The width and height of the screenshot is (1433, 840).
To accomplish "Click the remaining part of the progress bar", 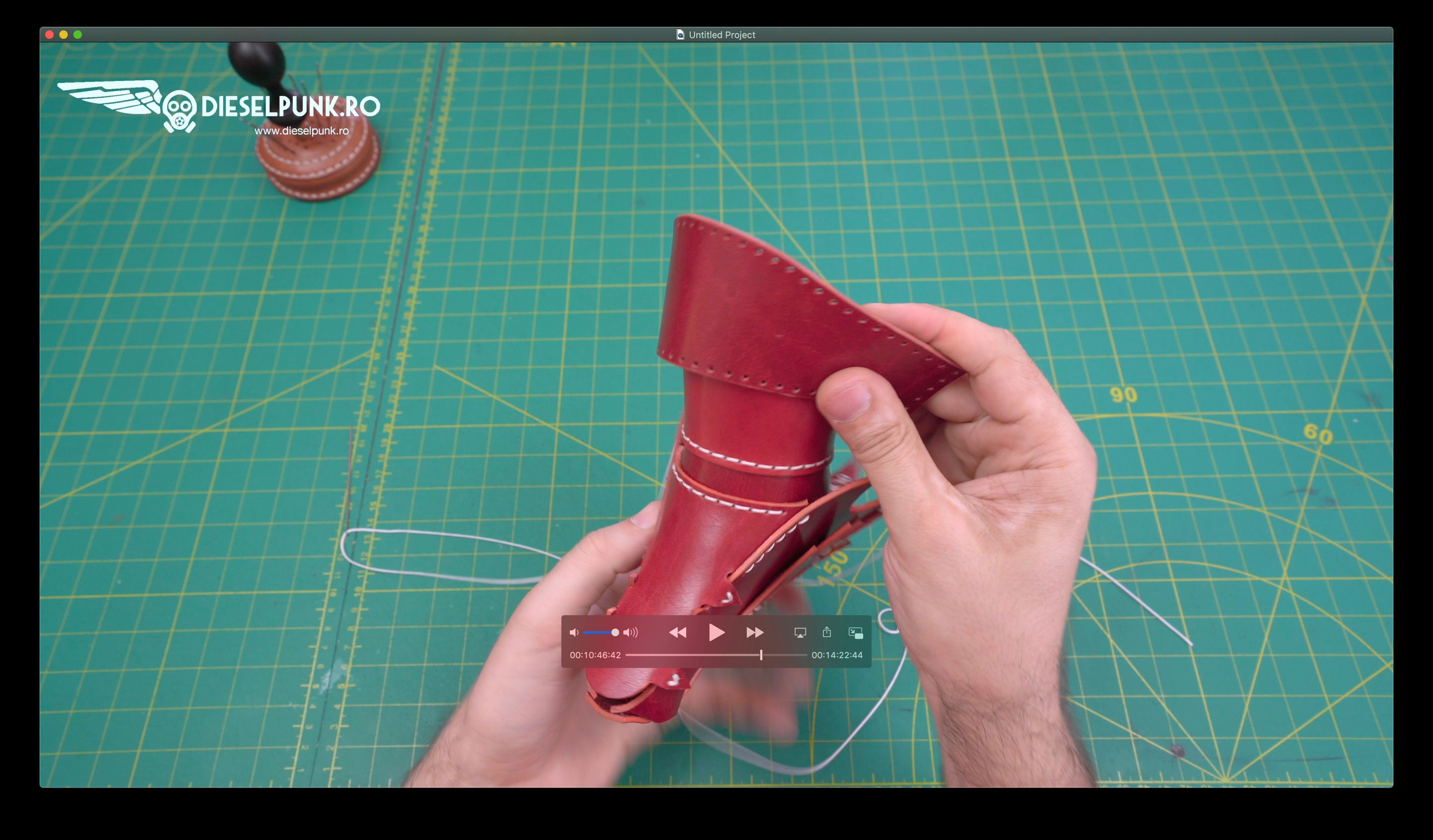I will click(x=785, y=655).
